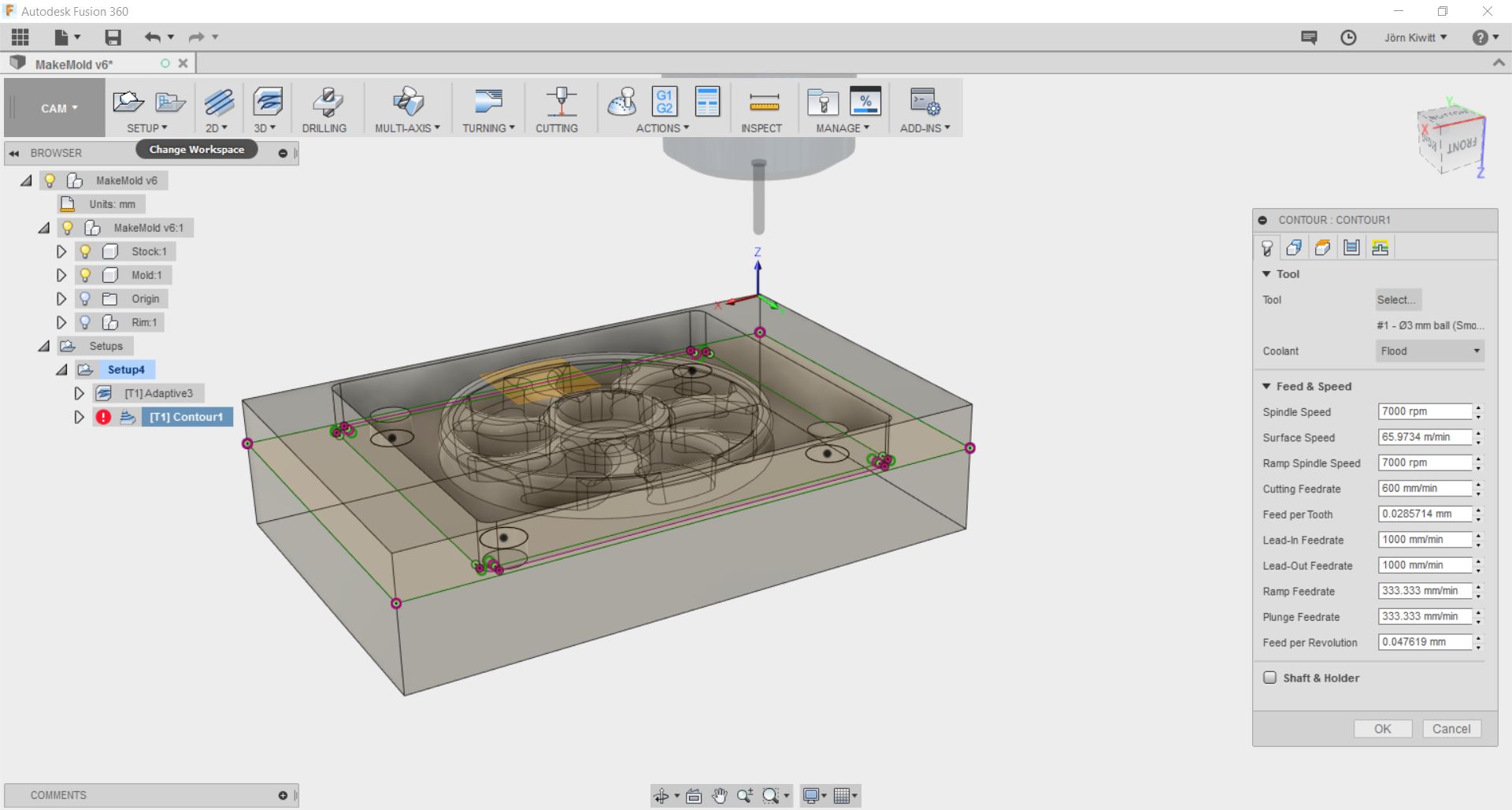This screenshot has width=1512, height=810.
Task: Click OK in the Contour dialog
Action: click(x=1383, y=729)
